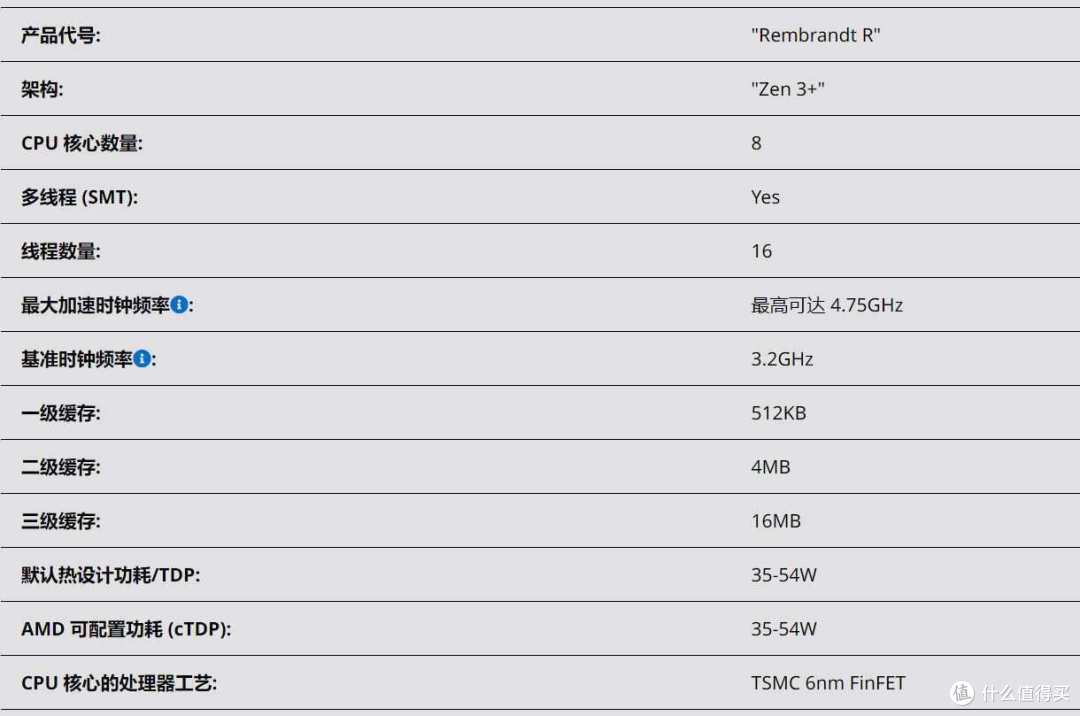This screenshot has width=1080, height=716.
Task: Click the "Zen 3+" architecture value
Action: [x=787, y=89]
